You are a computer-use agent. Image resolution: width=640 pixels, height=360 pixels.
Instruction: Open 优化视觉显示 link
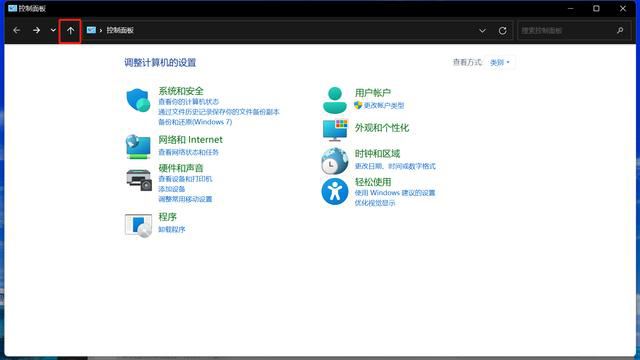click(375, 203)
